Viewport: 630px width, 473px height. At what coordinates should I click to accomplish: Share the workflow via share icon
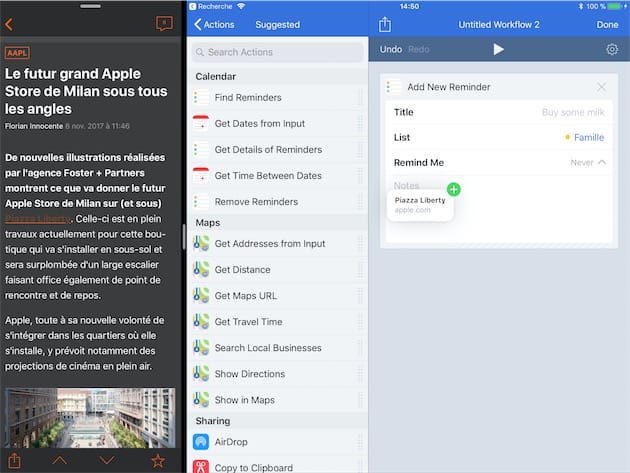[x=385, y=24]
